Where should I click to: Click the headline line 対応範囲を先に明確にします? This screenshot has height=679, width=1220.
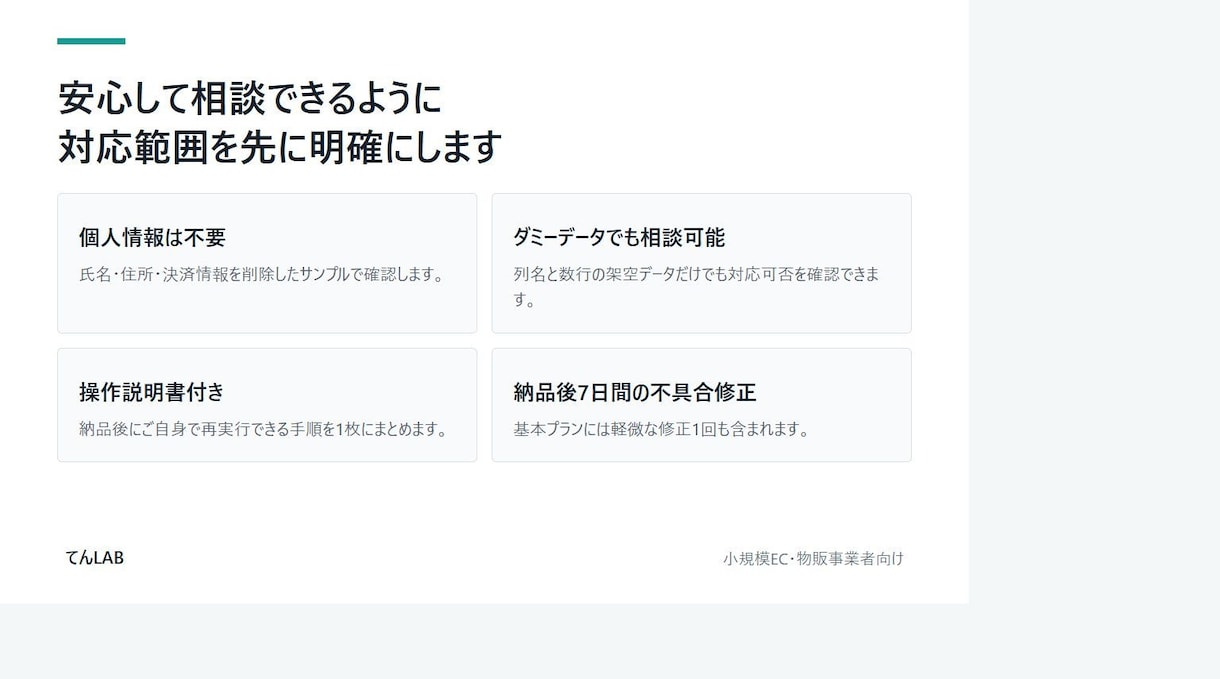pos(279,146)
